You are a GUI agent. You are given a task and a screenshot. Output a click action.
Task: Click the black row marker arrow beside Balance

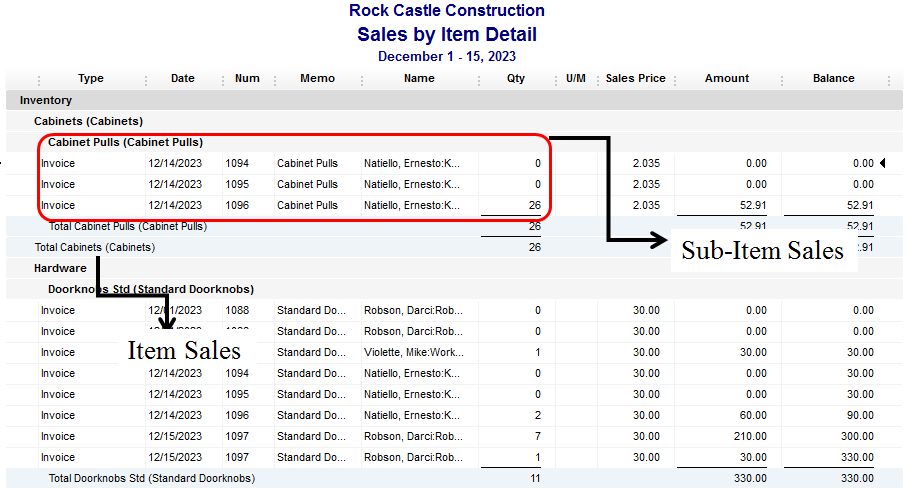click(x=882, y=163)
